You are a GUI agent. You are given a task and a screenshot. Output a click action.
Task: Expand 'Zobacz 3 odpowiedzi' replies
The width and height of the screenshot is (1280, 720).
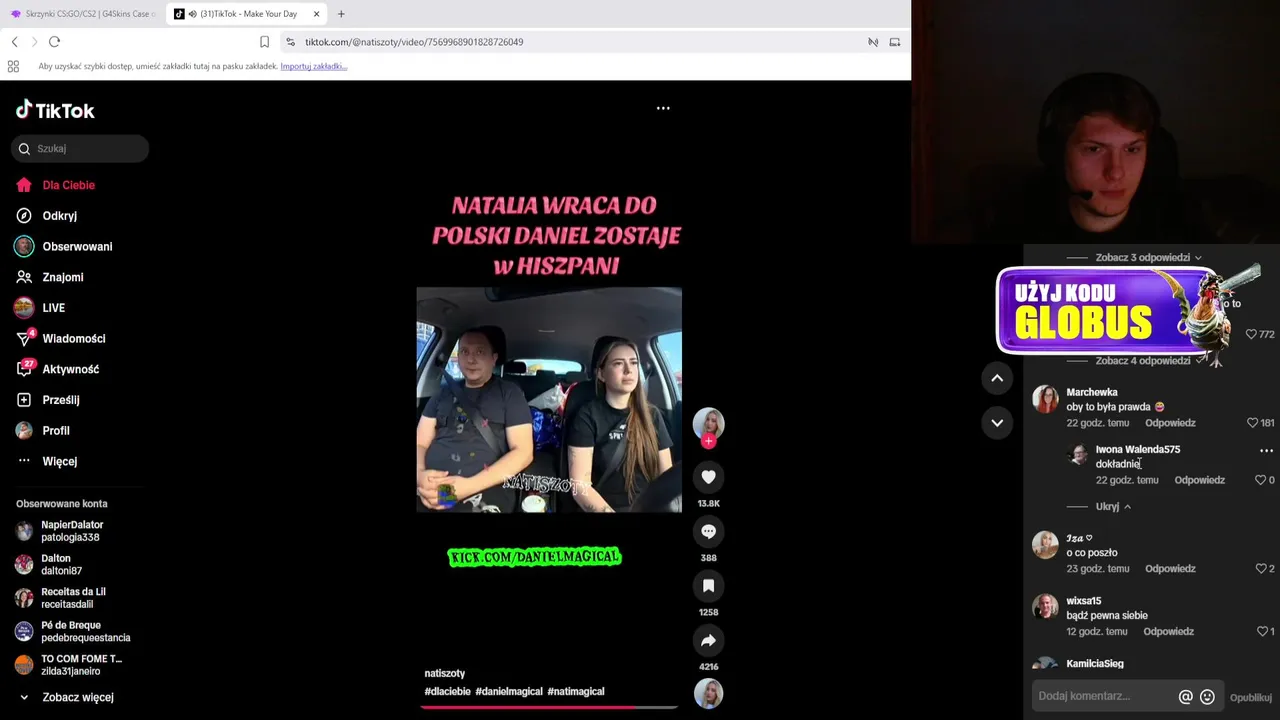click(x=1148, y=258)
